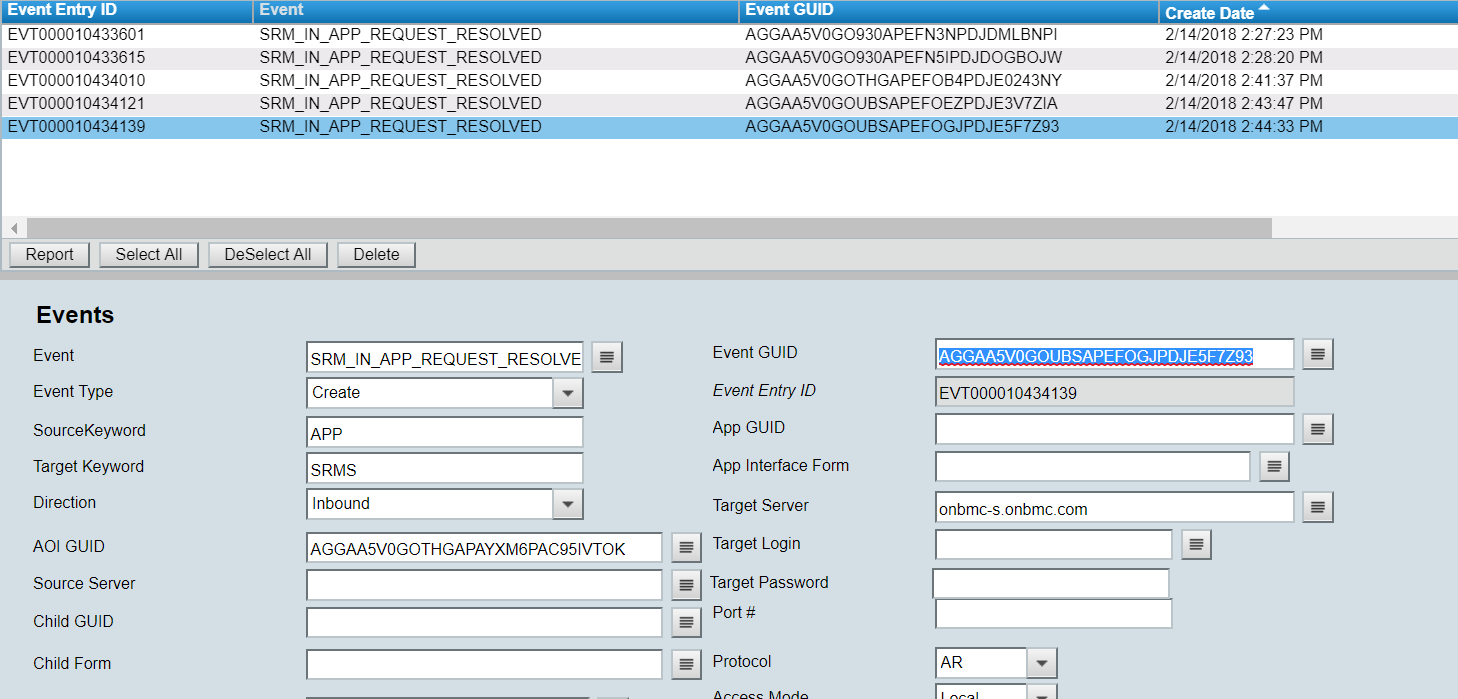Focus the Target Keyword field containing SRMS
This screenshot has height=699, width=1458.
click(445, 469)
